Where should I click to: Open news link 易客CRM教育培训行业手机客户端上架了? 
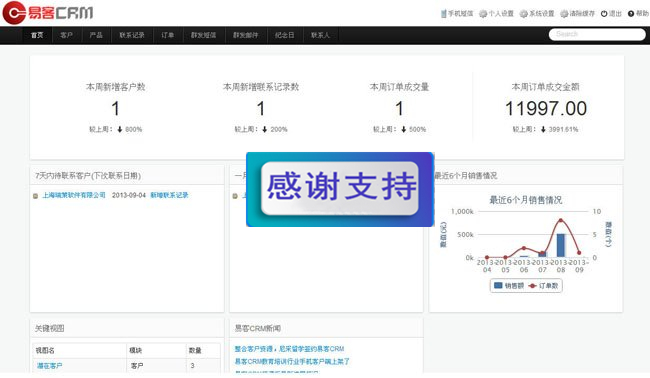tap(292, 361)
